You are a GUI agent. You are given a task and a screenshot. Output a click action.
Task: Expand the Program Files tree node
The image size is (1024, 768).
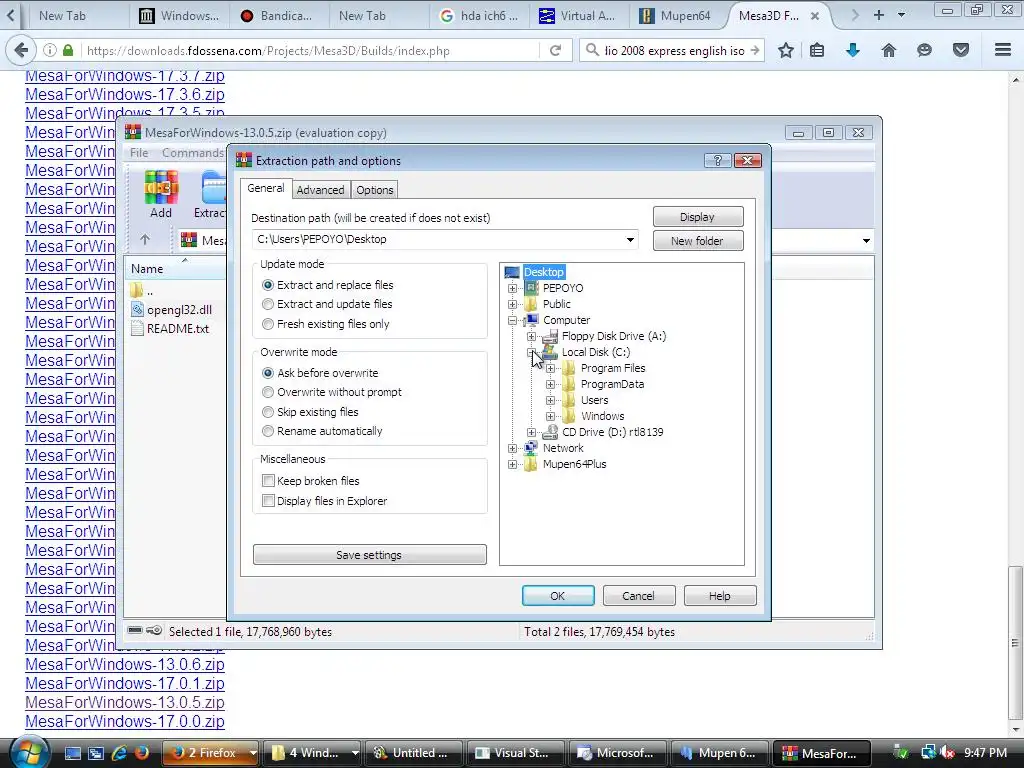(551, 368)
